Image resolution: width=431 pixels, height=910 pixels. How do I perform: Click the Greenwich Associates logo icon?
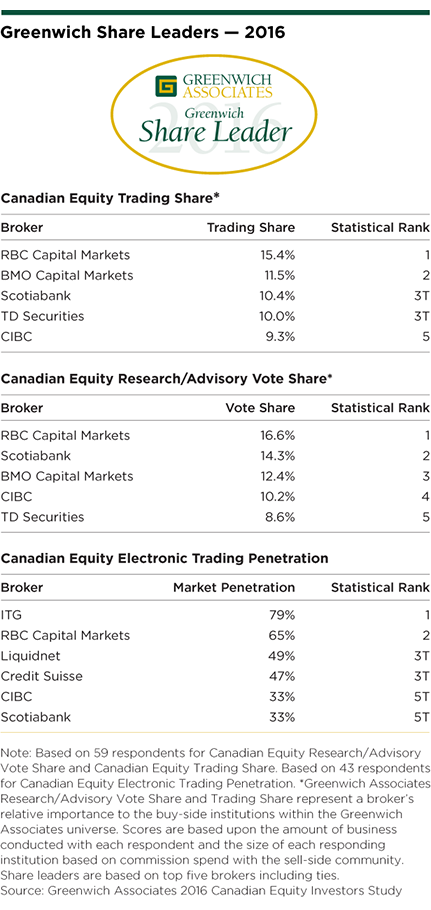tap(166, 85)
